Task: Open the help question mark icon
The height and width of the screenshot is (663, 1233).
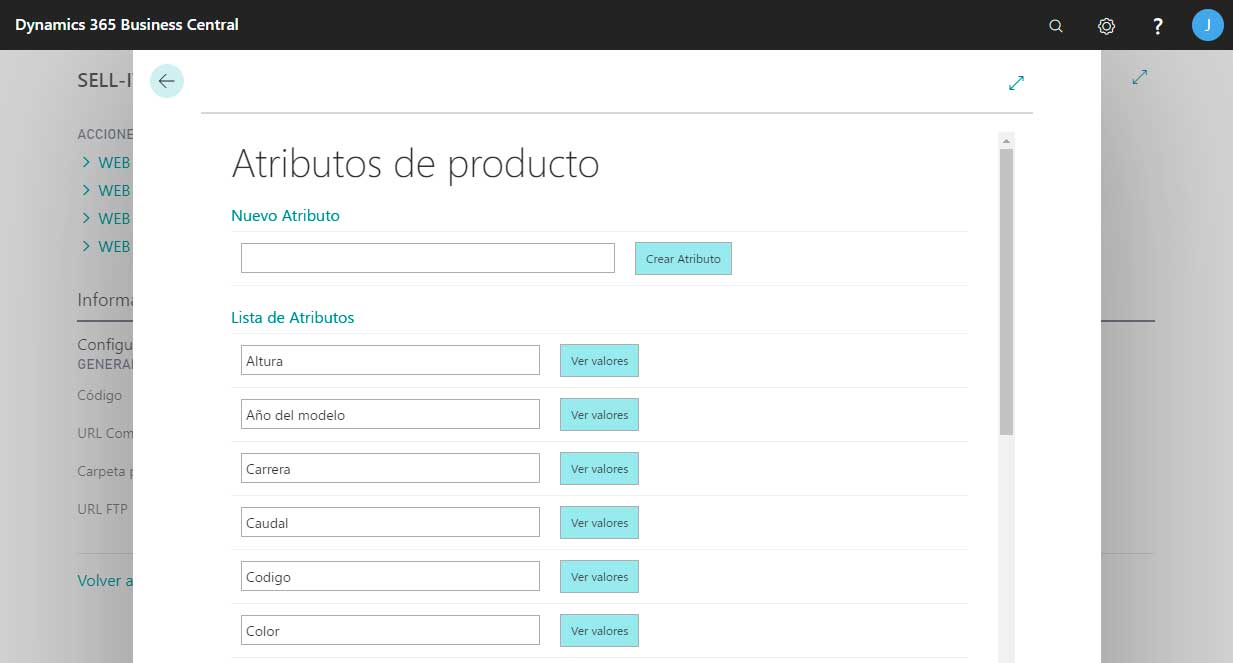Action: pyautogui.click(x=1157, y=26)
